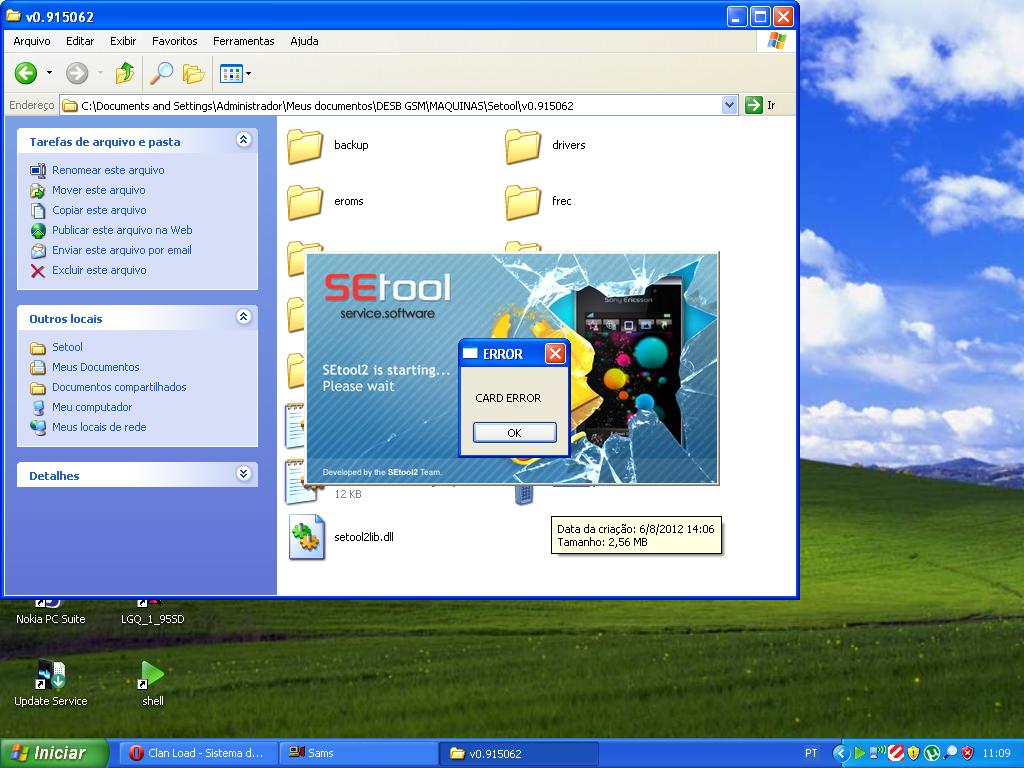
Task: Go up one folder level
Action: click(125, 73)
